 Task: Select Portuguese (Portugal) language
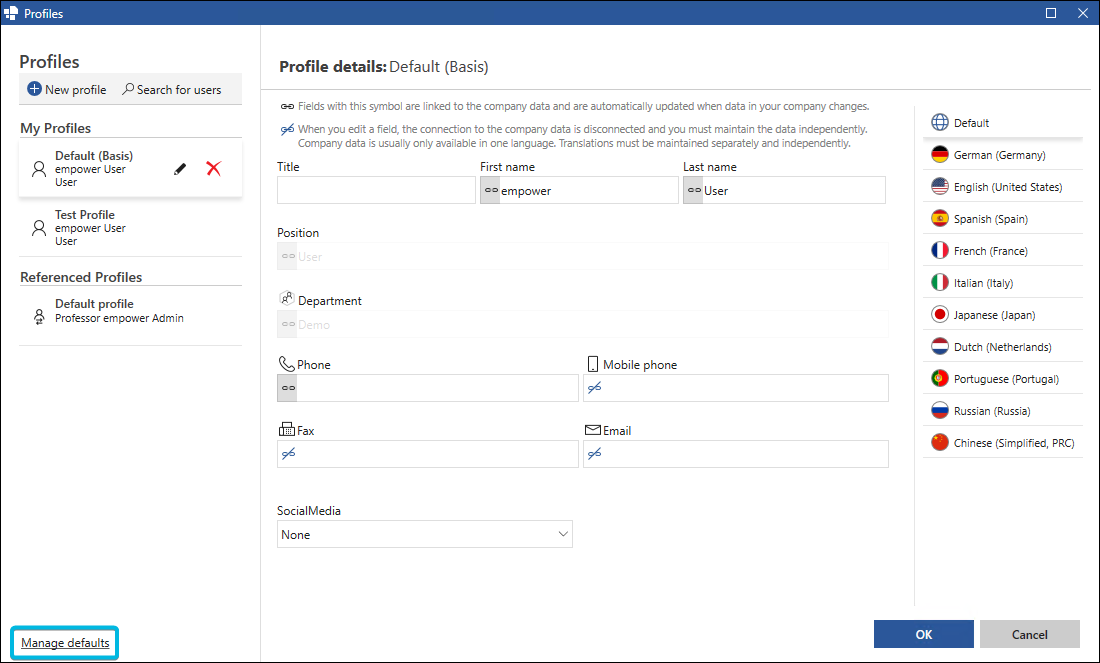coord(1003,379)
